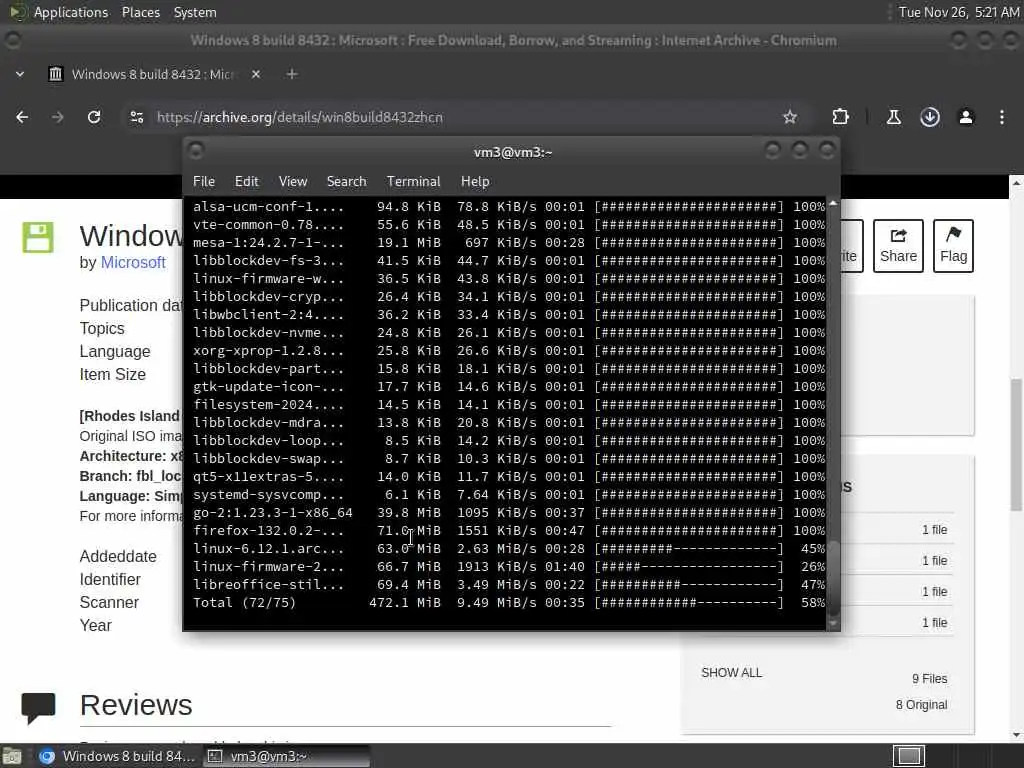This screenshot has height=768, width=1024.
Task: Click the terminal scrollbar thumb
Action: (833, 576)
